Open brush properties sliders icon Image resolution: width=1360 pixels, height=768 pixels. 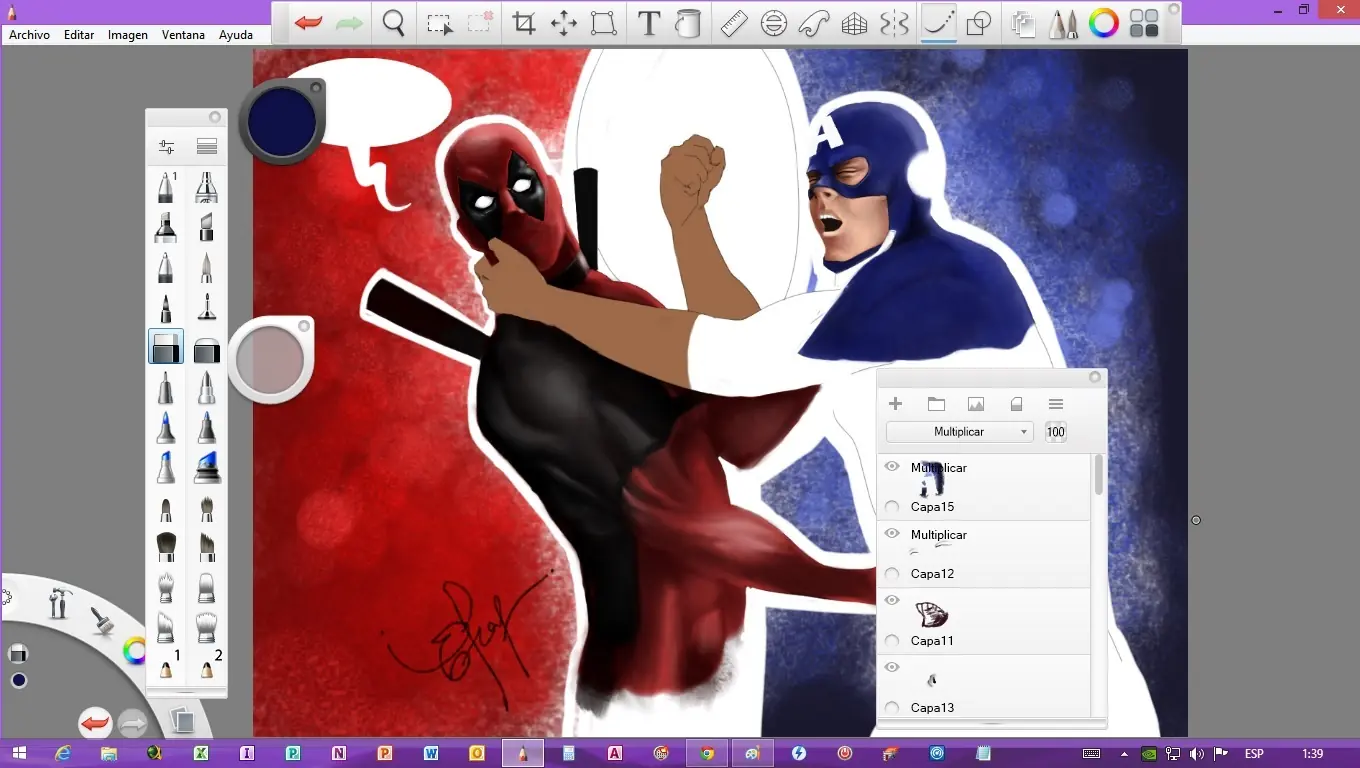[166, 147]
